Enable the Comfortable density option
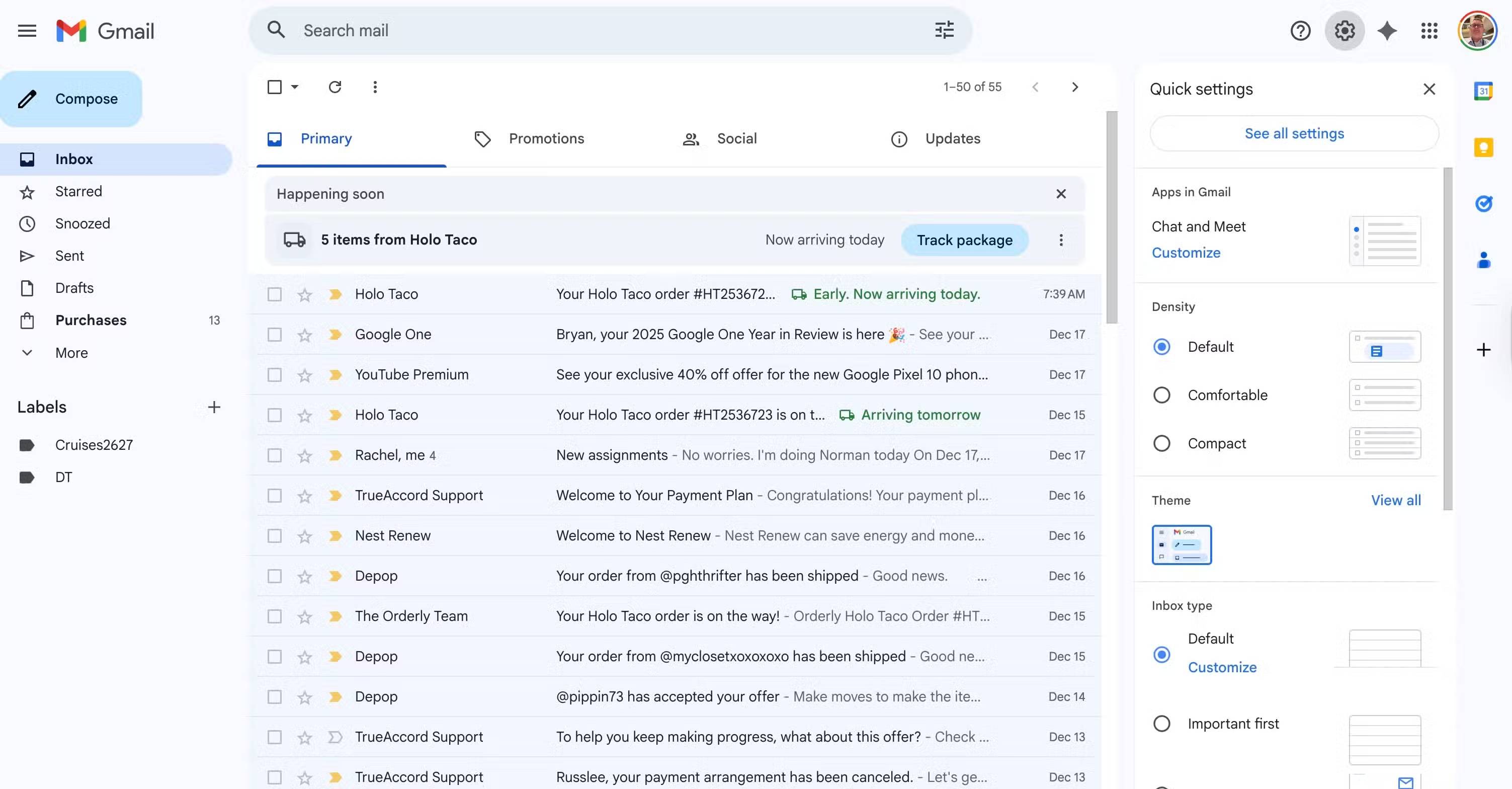 tap(1161, 395)
